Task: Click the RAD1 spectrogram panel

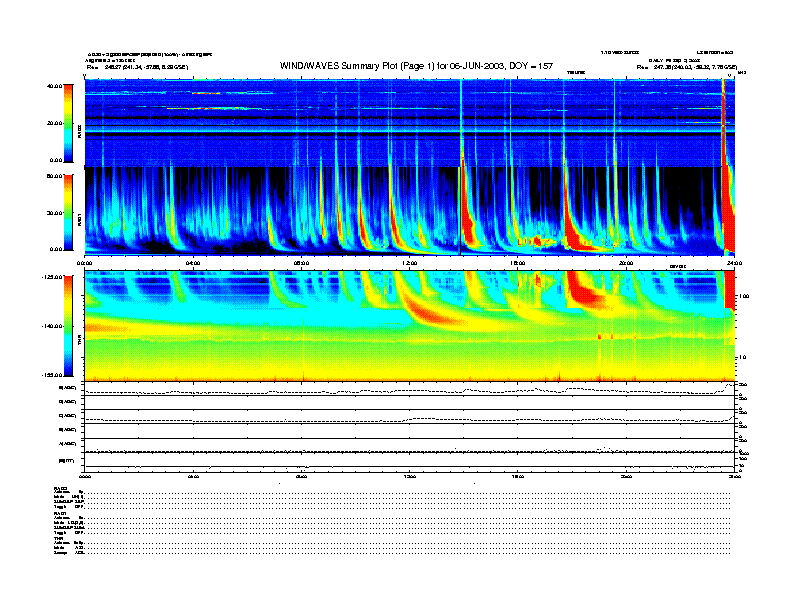Action: pos(410,211)
